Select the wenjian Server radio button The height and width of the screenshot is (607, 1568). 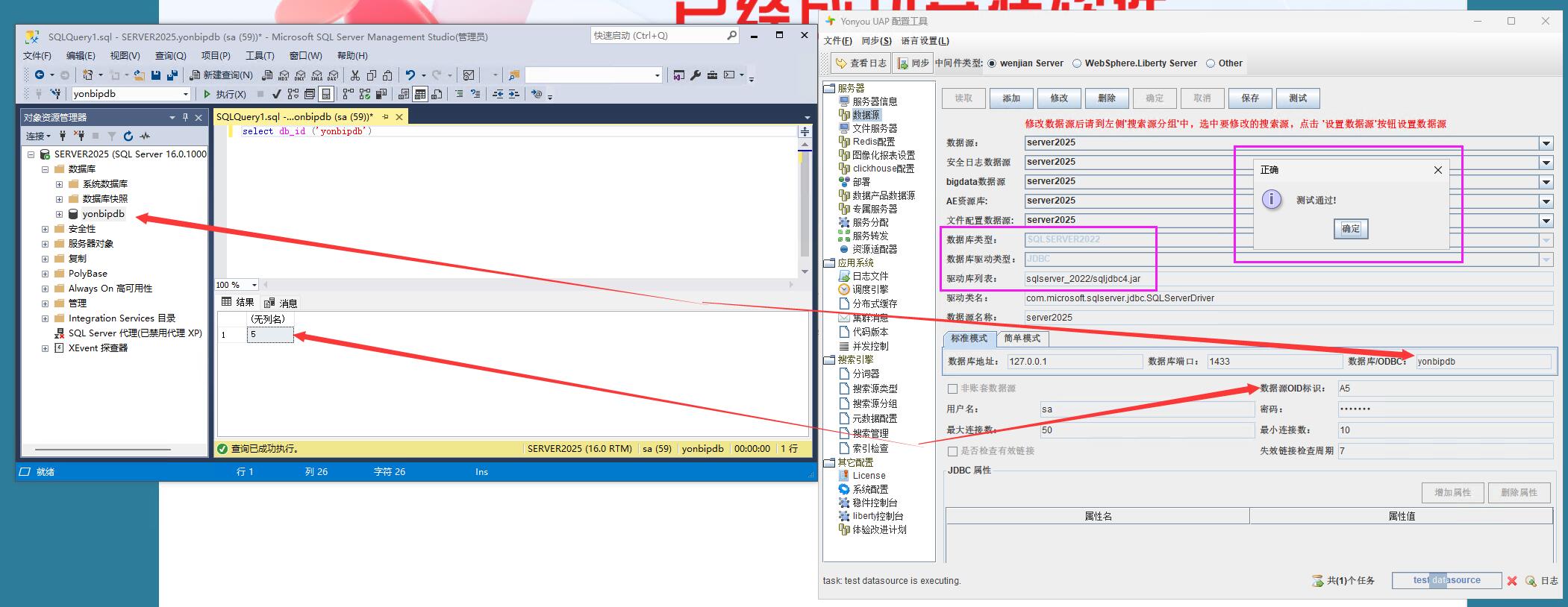[x=992, y=63]
